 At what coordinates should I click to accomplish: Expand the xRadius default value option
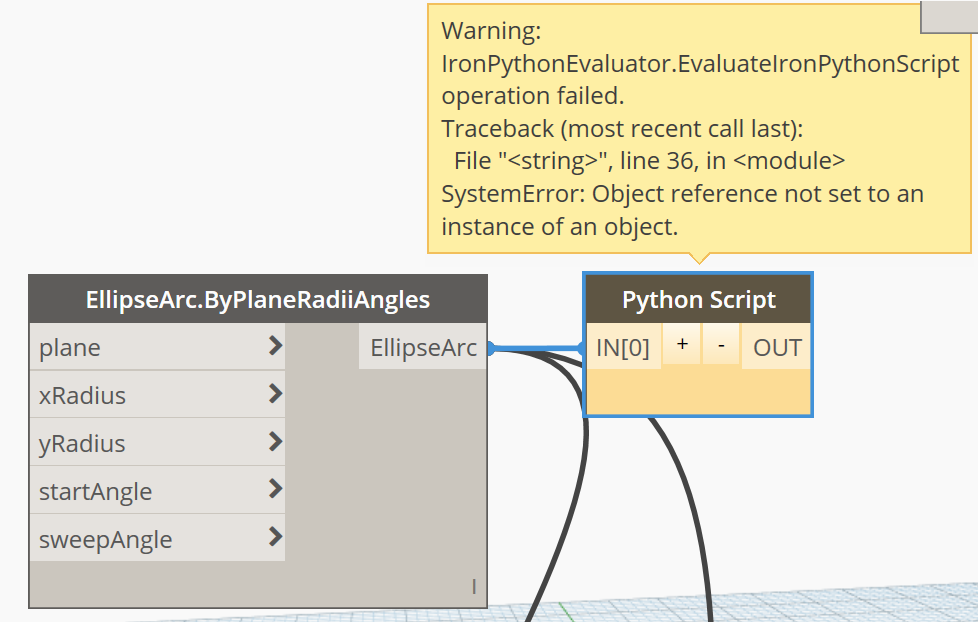274,395
